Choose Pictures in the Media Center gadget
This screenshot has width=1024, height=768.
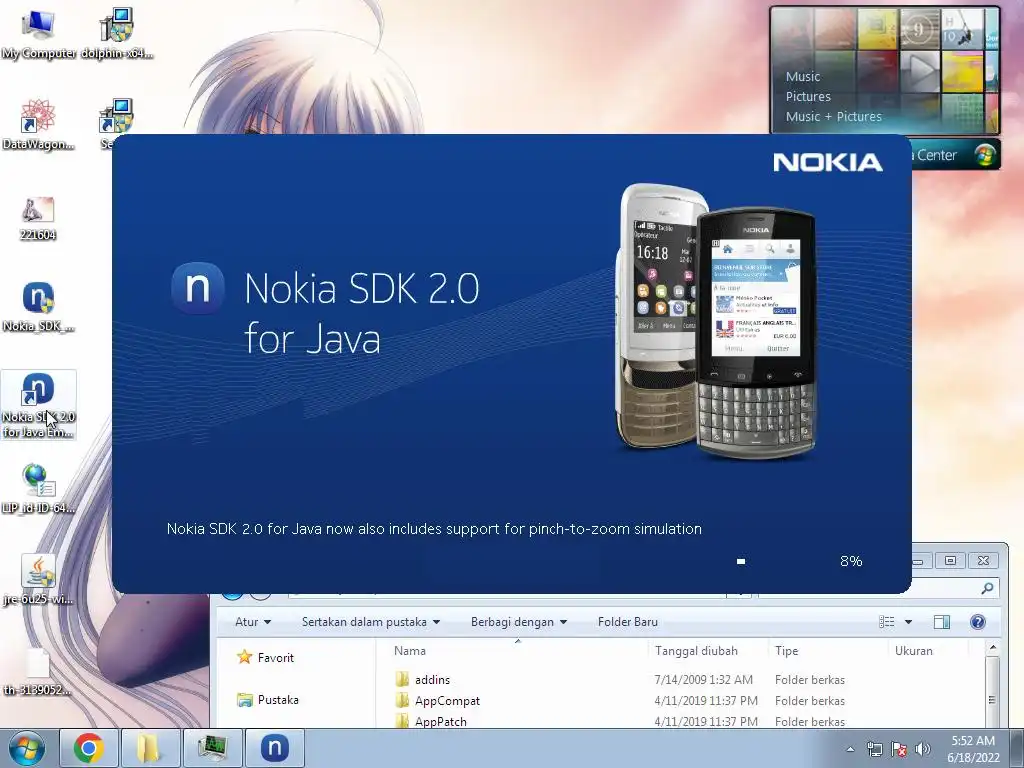coord(808,96)
